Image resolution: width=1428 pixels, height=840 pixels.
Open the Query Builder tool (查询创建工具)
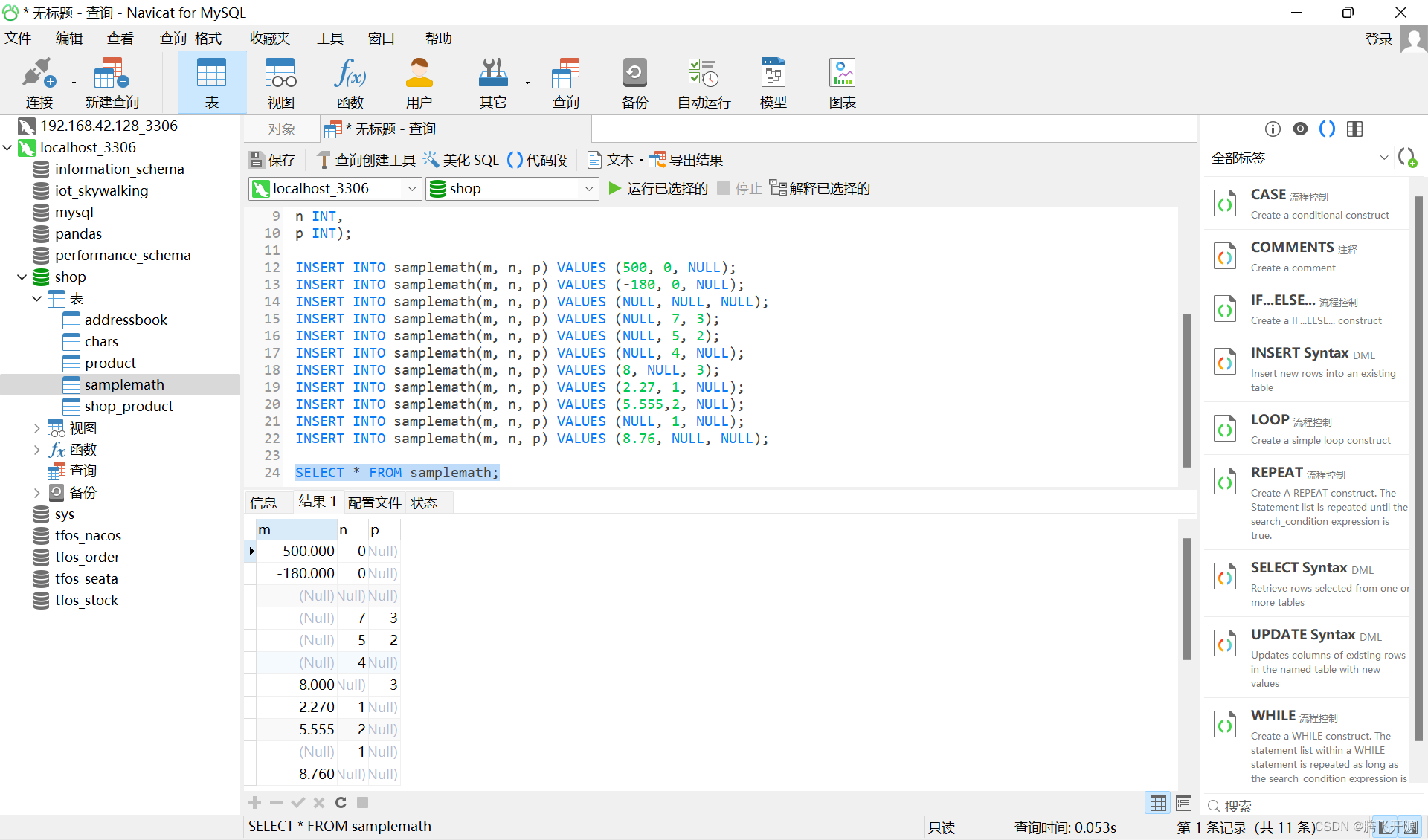(x=366, y=160)
